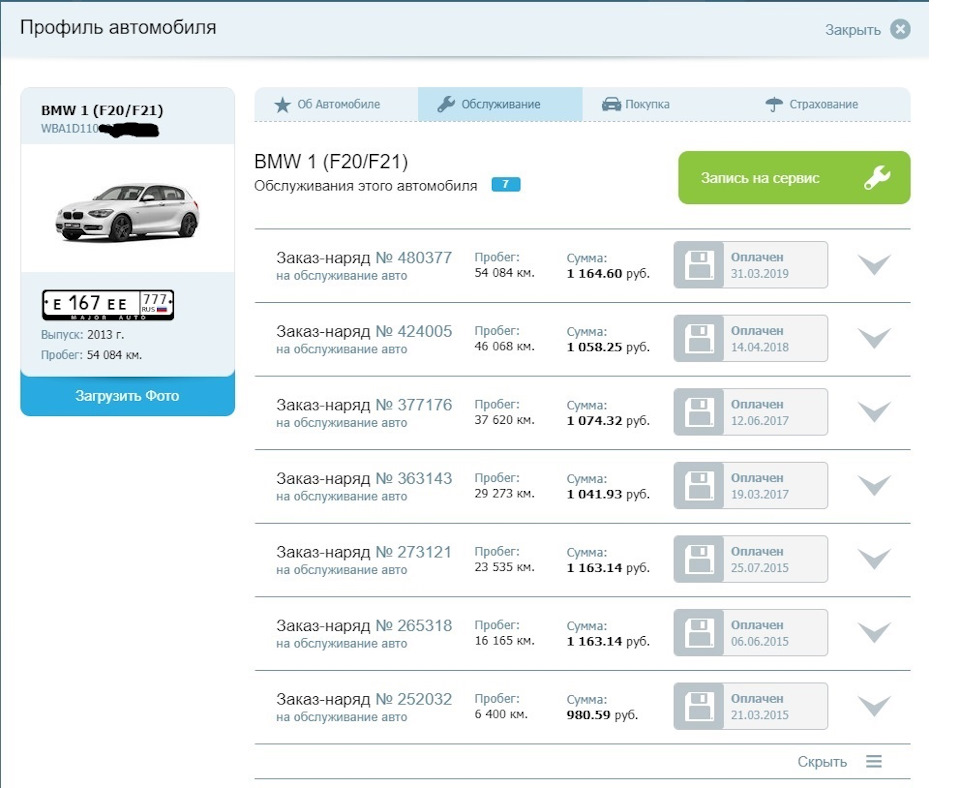
Task: Click the Загрузить Фото button
Action: click(x=127, y=396)
